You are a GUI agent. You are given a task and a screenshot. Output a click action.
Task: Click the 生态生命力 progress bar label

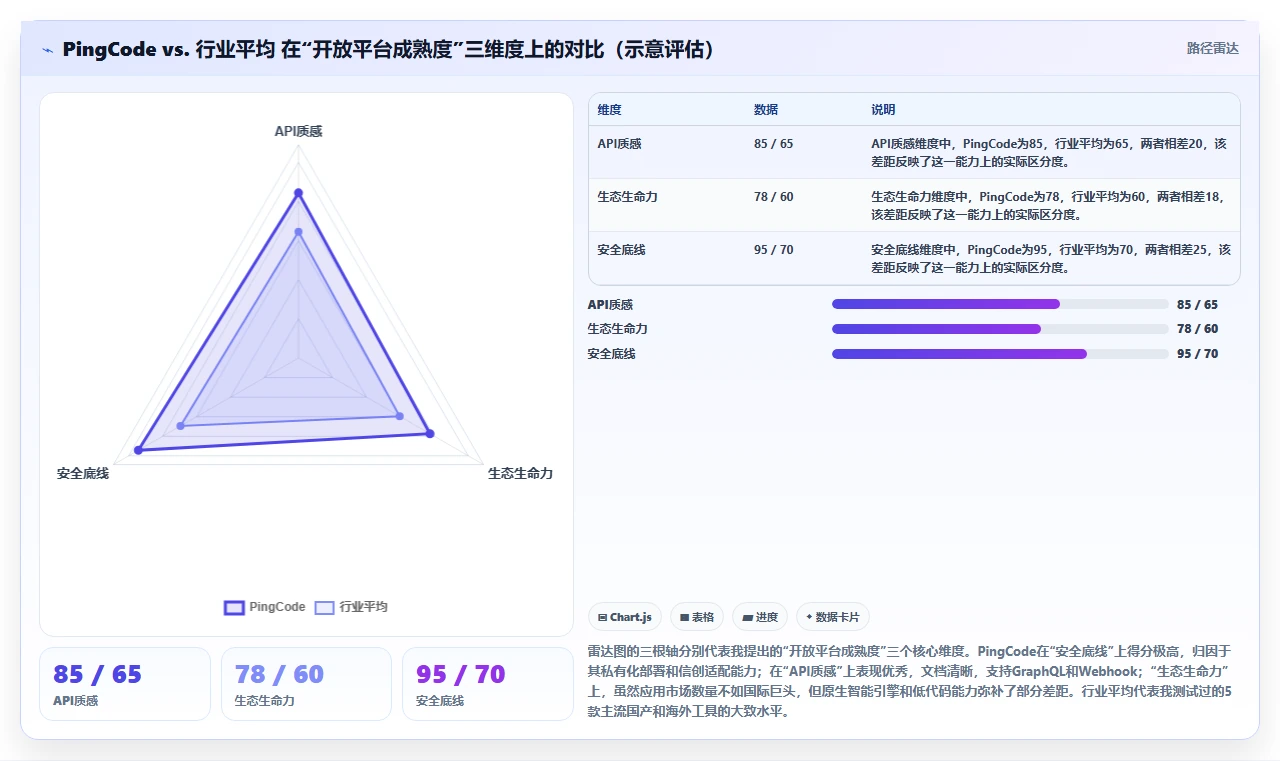617,329
